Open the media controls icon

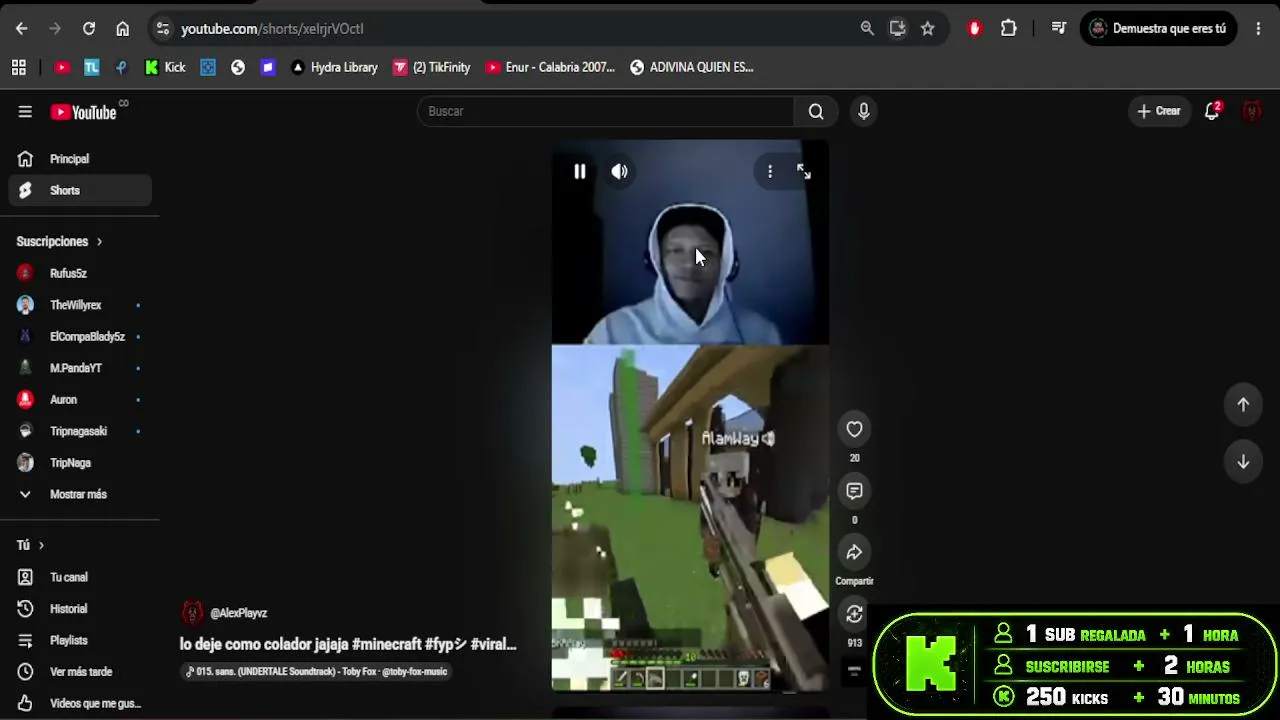[x=1059, y=29]
